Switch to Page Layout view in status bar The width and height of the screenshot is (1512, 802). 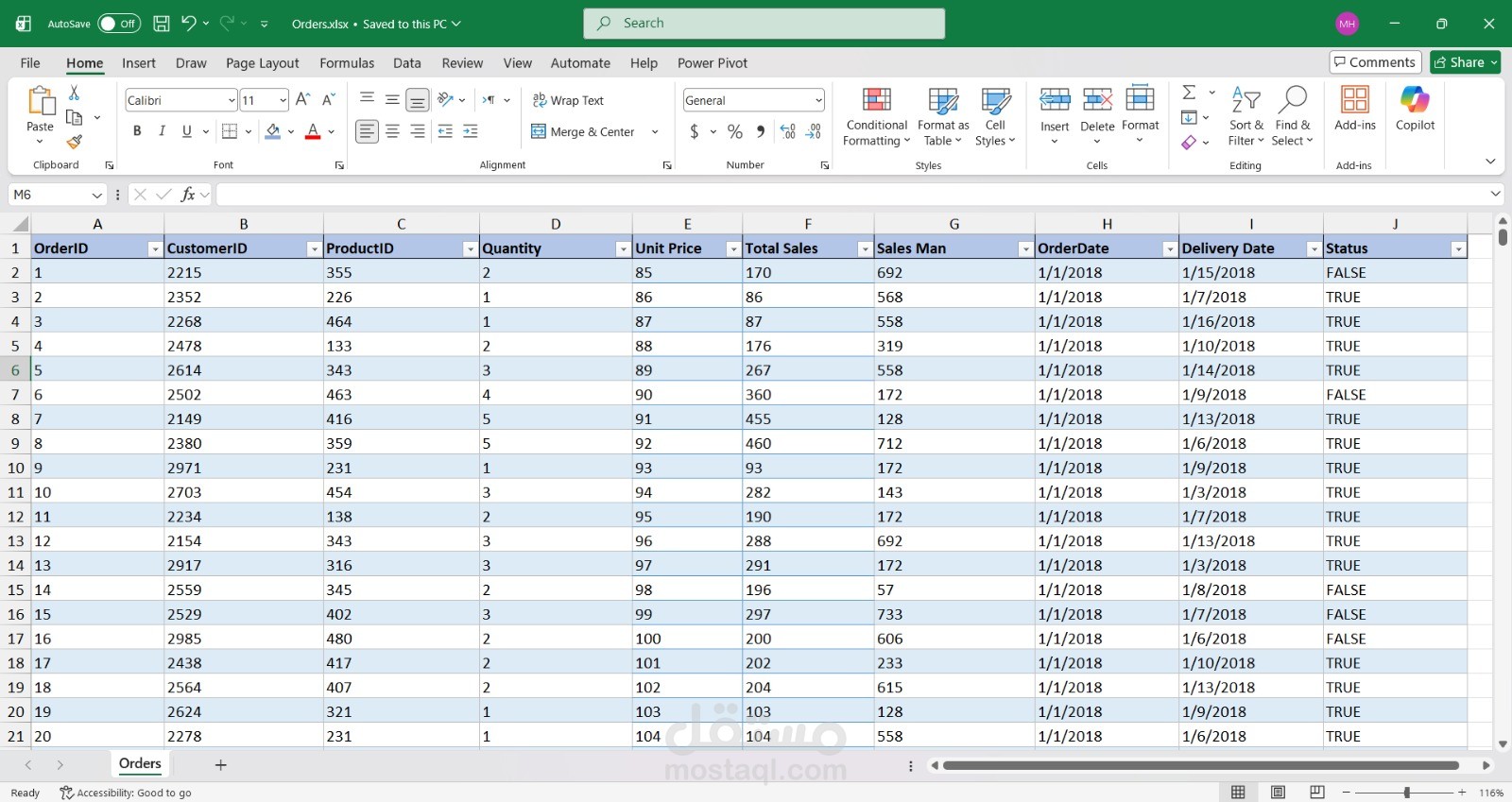coord(1278,793)
